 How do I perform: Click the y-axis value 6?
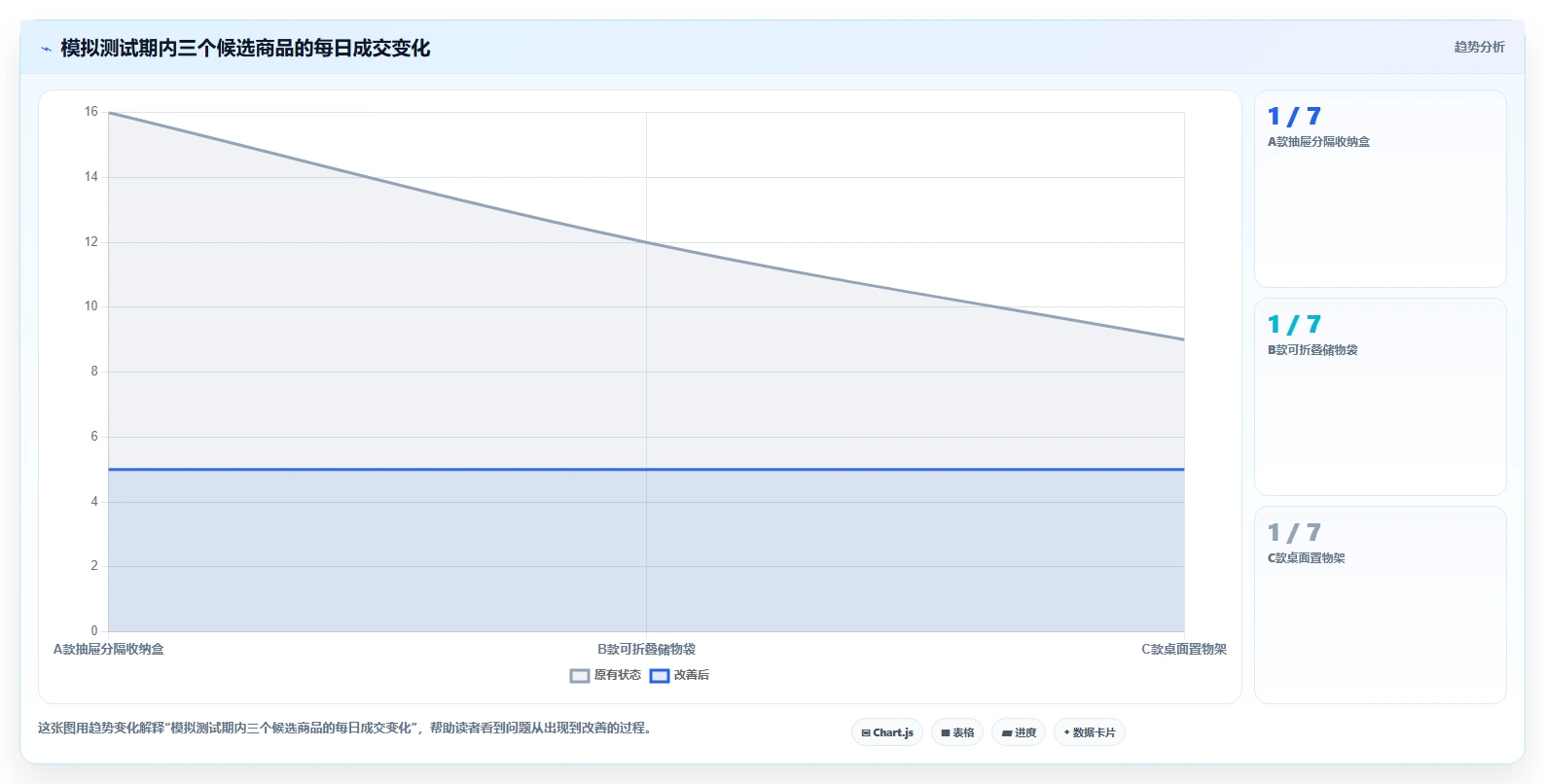(x=94, y=437)
